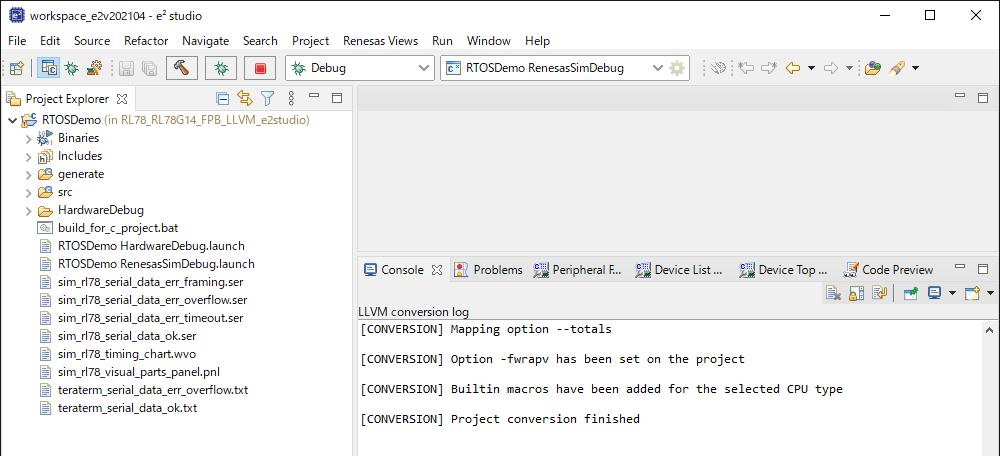Open the Refactor menu
Image resolution: width=1000 pixels, height=456 pixels.
tap(146, 41)
